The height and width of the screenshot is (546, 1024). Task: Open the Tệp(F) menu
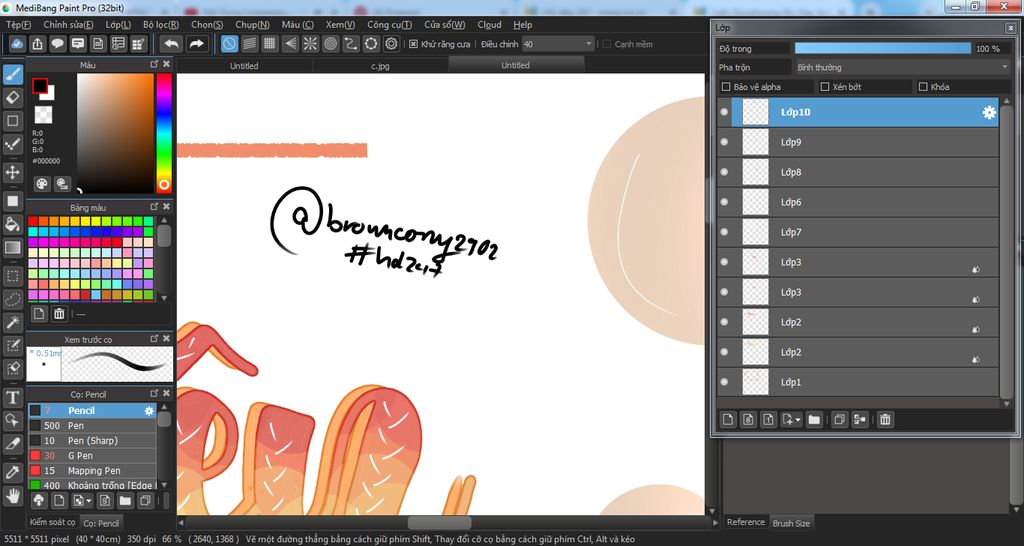coord(18,25)
